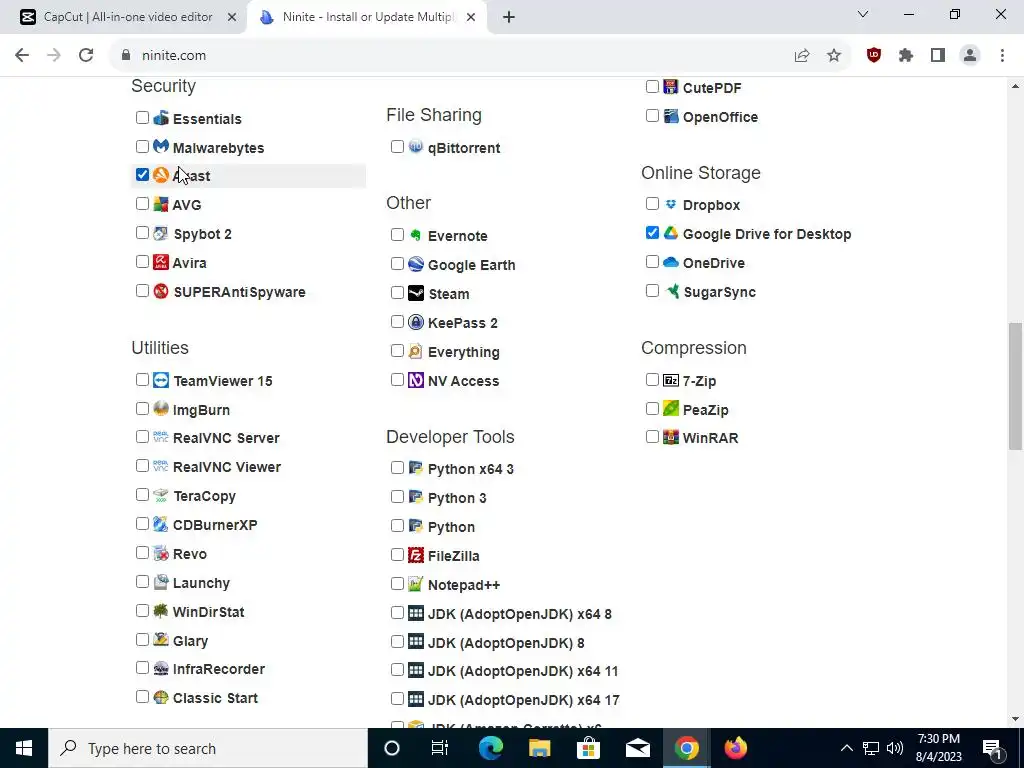This screenshot has width=1024, height=768.
Task: Check the RealVNC Server checkbox
Action: [142, 437]
